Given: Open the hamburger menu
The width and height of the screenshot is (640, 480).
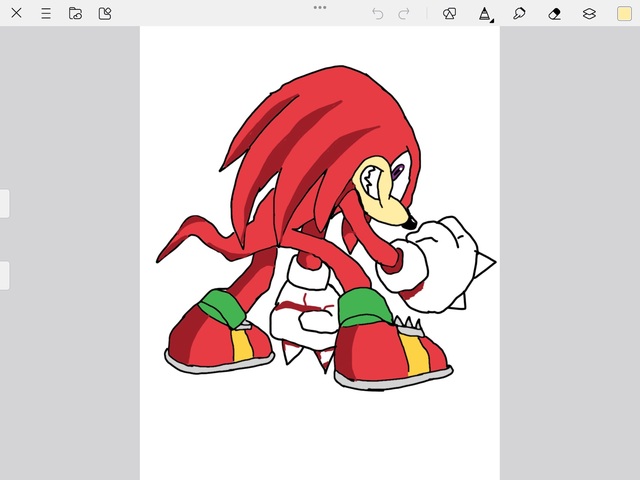Looking at the screenshot, I should click(46, 14).
